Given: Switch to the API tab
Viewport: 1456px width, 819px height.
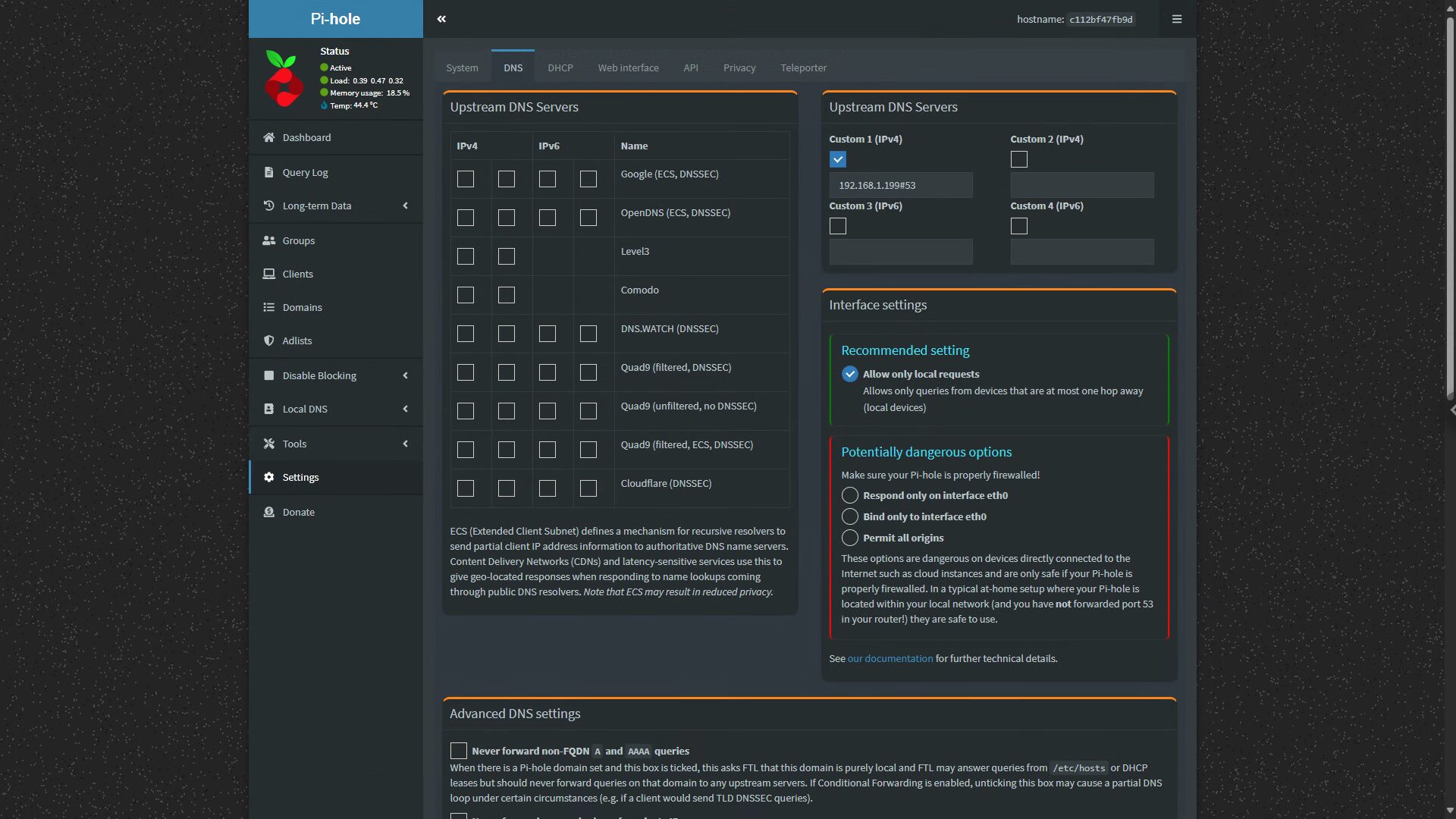Looking at the screenshot, I should point(691,67).
